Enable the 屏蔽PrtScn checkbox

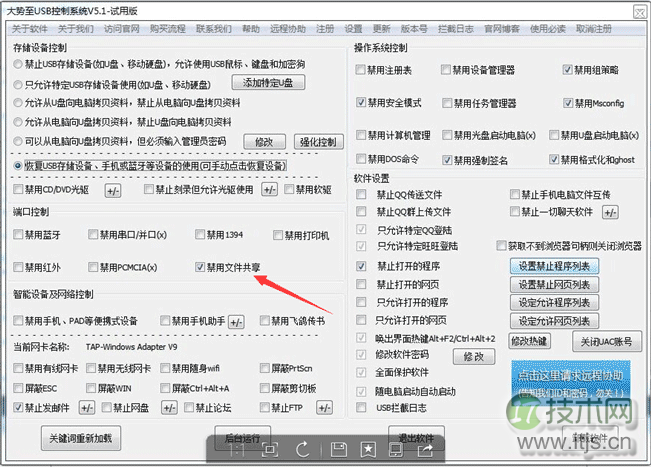click(264, 368)
